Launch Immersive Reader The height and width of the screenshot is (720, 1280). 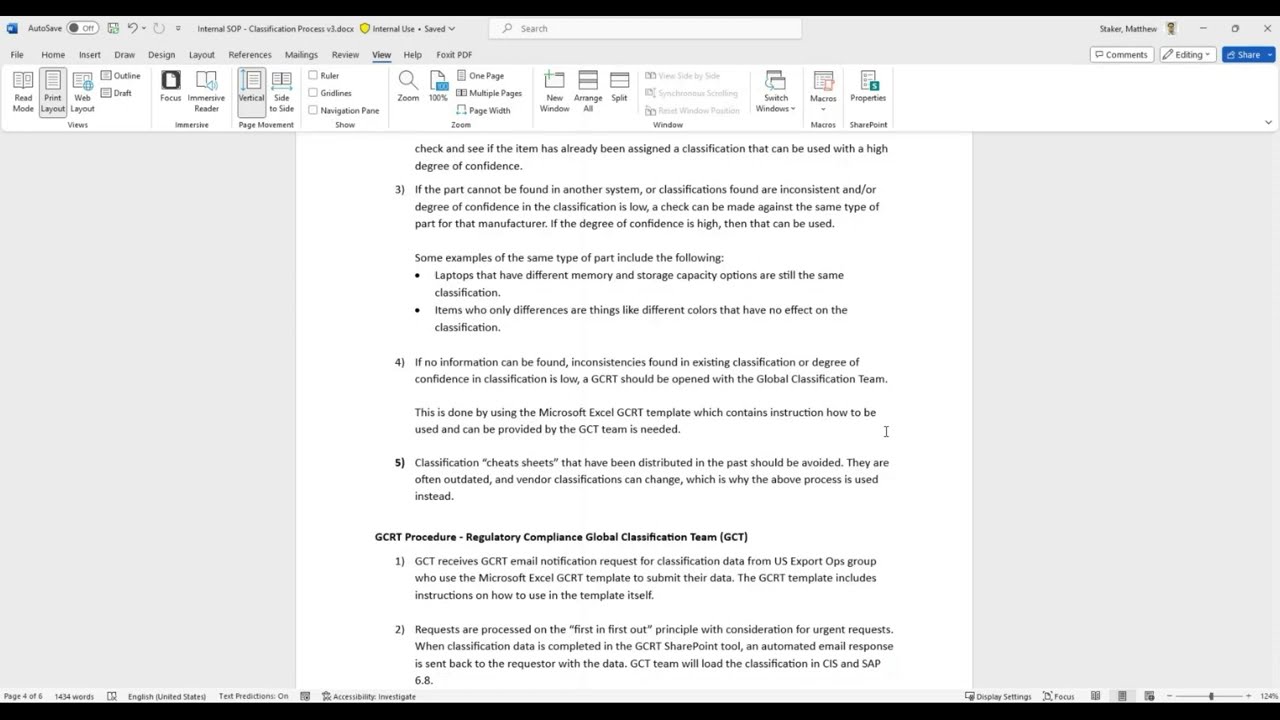tap(206, 92)
